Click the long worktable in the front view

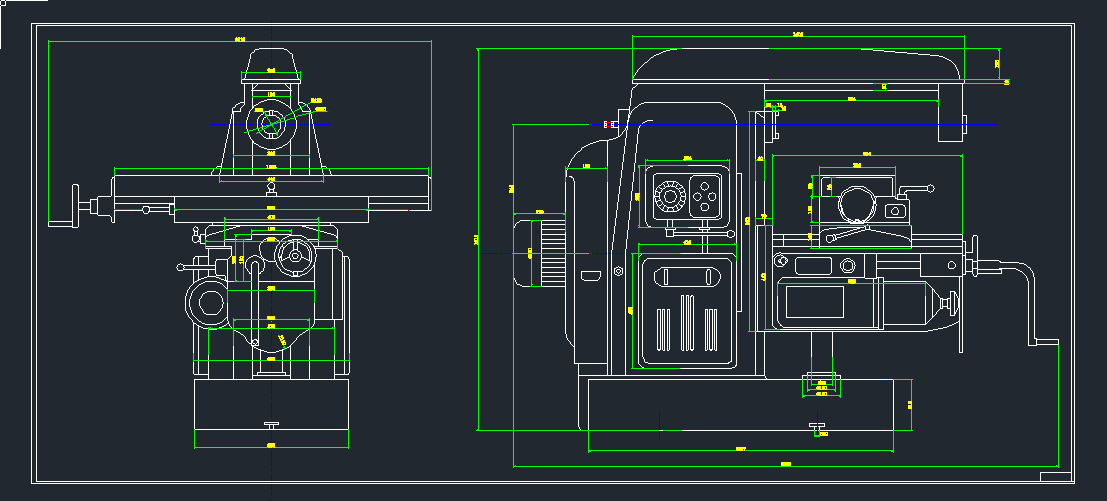(271, 187)
